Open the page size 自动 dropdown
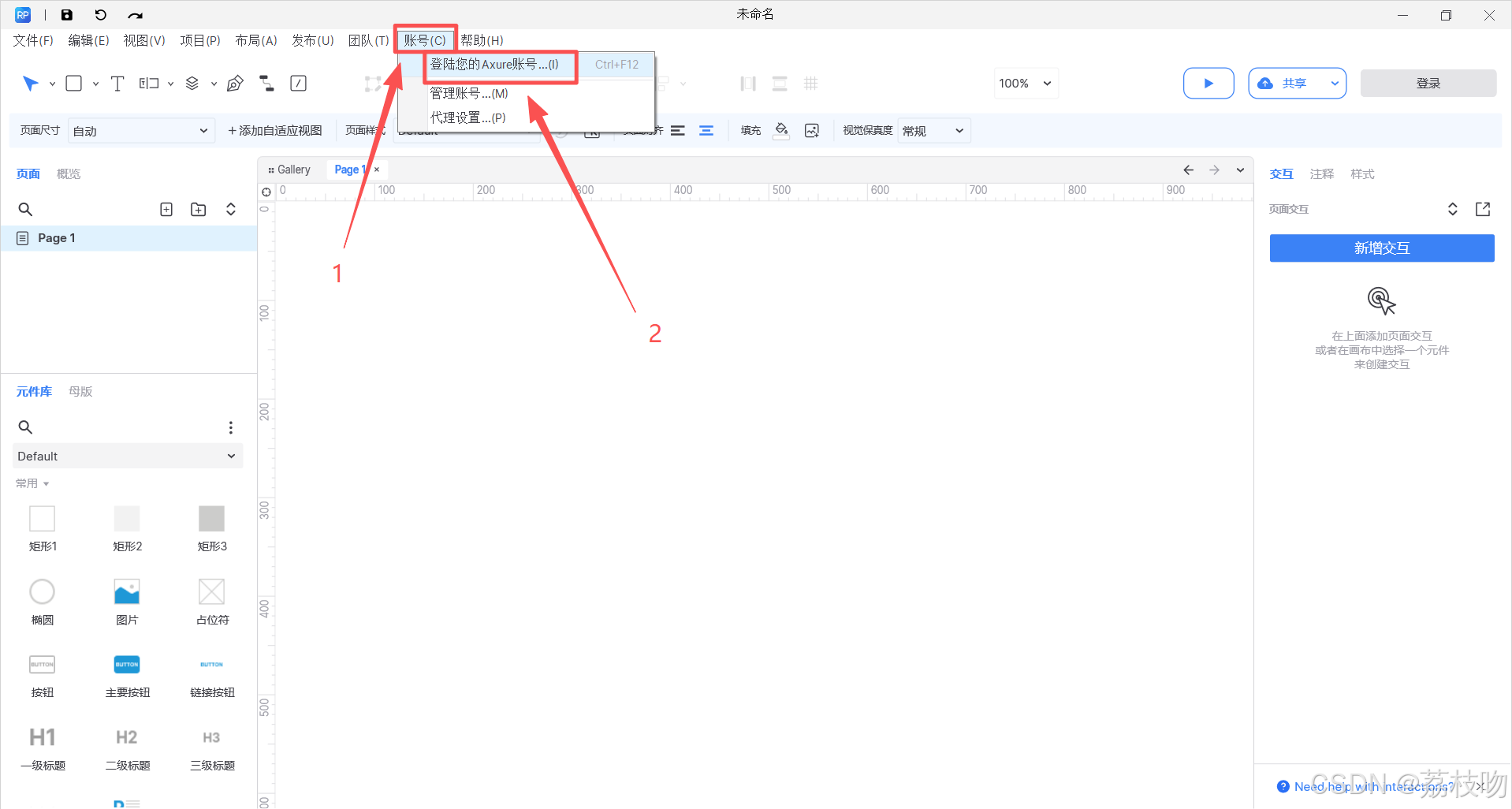Viewport: 1512px width, 809px height. pyautogui.click(x=141, y=131)
